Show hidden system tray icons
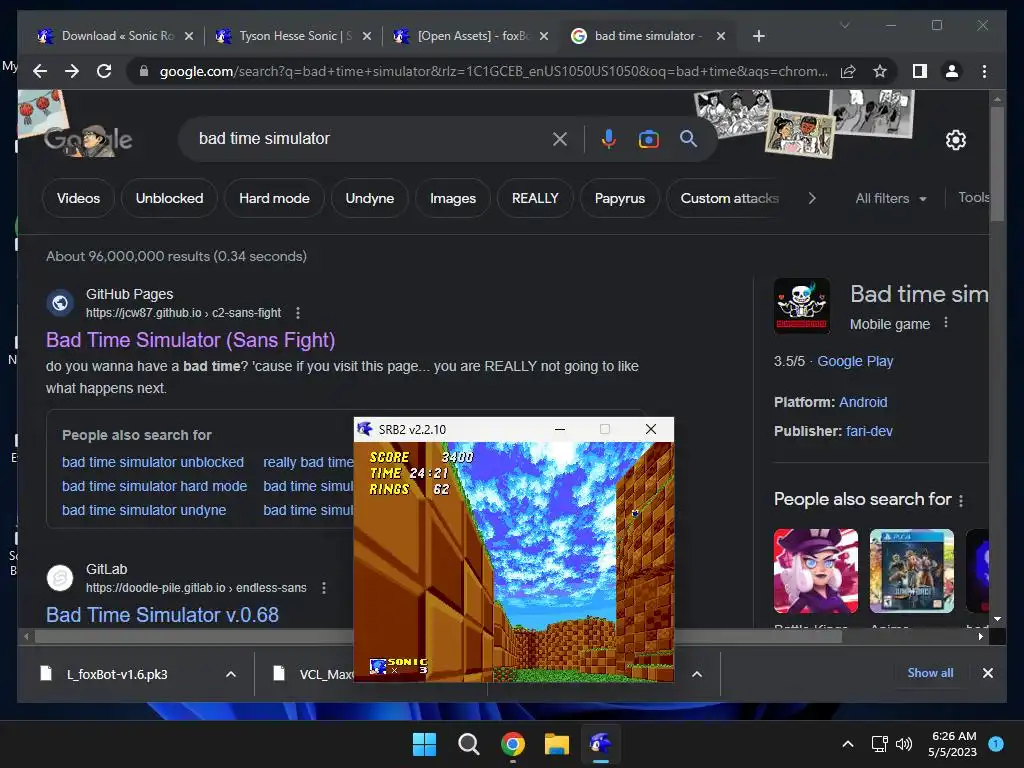The image size is (1024, 768). pyautogui.click(x=848, y=744)
